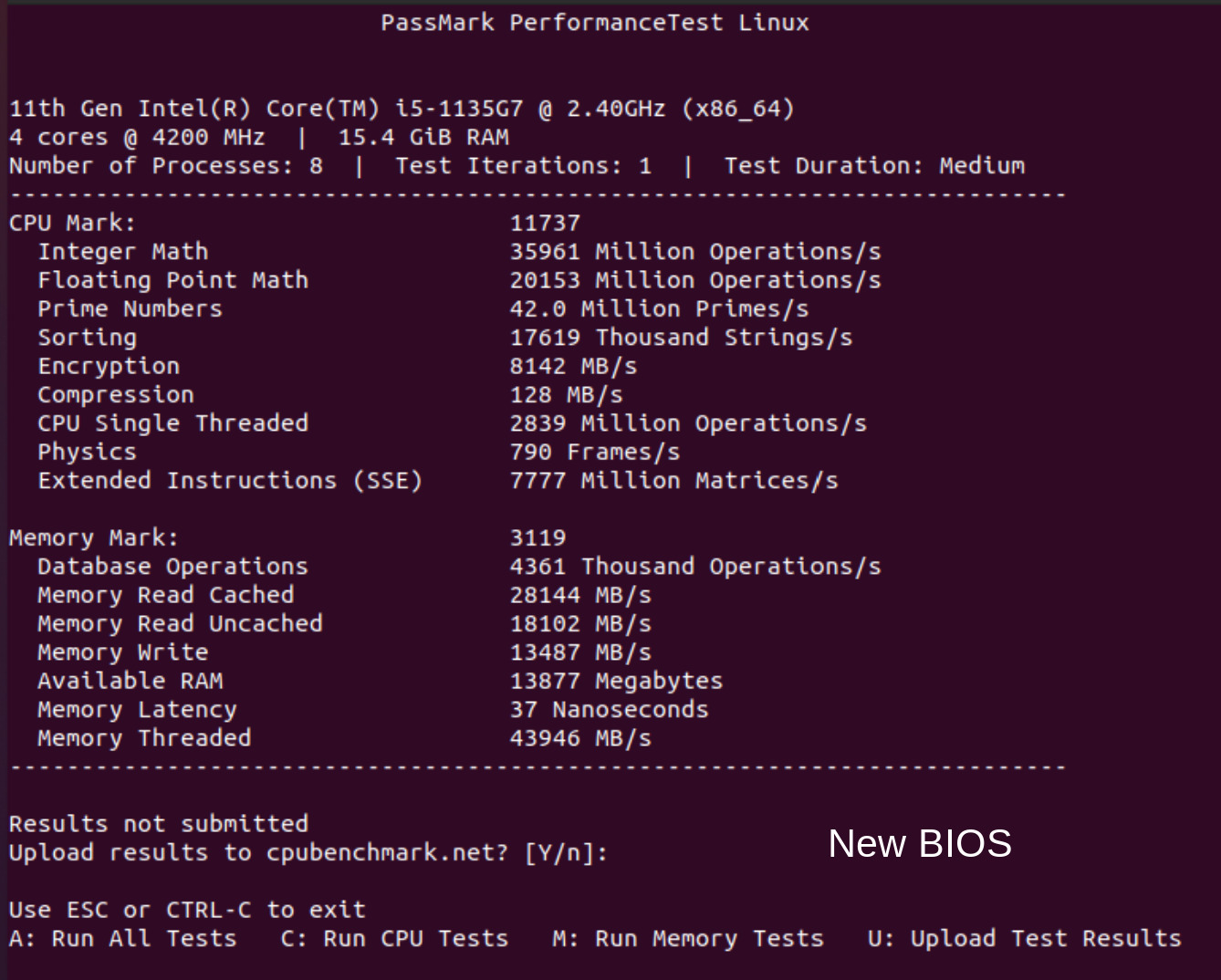The height and width of the screenshot is (980, 1221).
Task: Click the '43946 MB/s' value
Action: tap(580, 738)
